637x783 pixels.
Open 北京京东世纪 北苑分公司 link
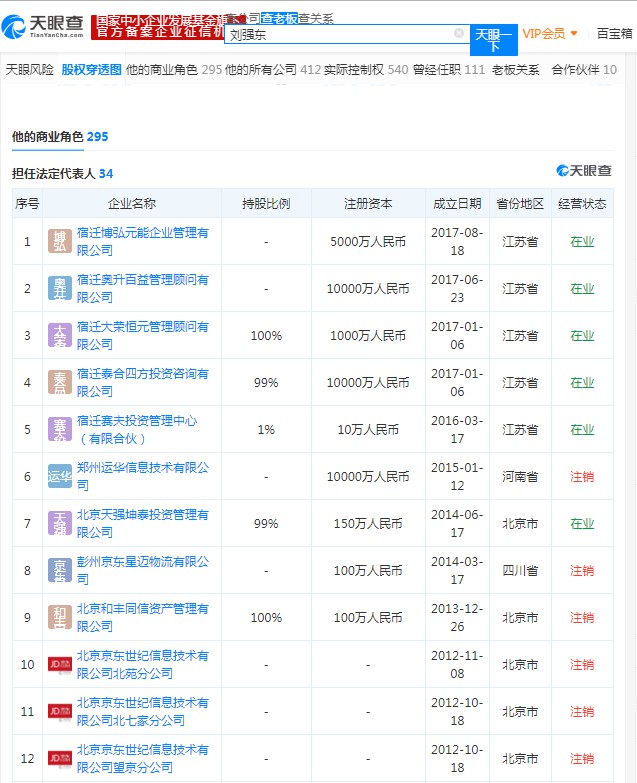tap(143, 664)
